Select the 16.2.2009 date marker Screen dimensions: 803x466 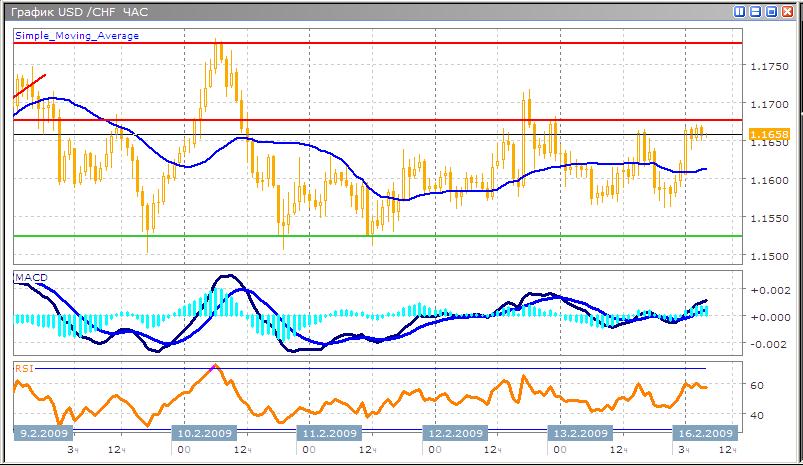[x=703, y=434]
